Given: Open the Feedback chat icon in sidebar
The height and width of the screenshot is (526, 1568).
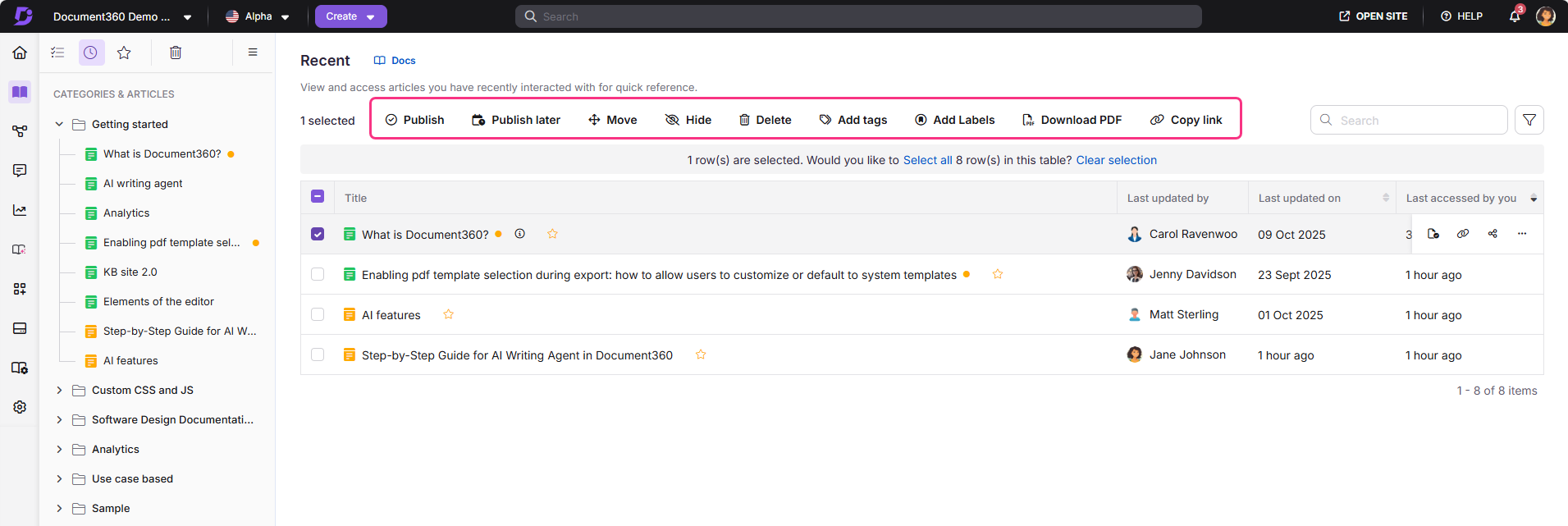Looking at the screenshot, I should click(x=20, y=171).
